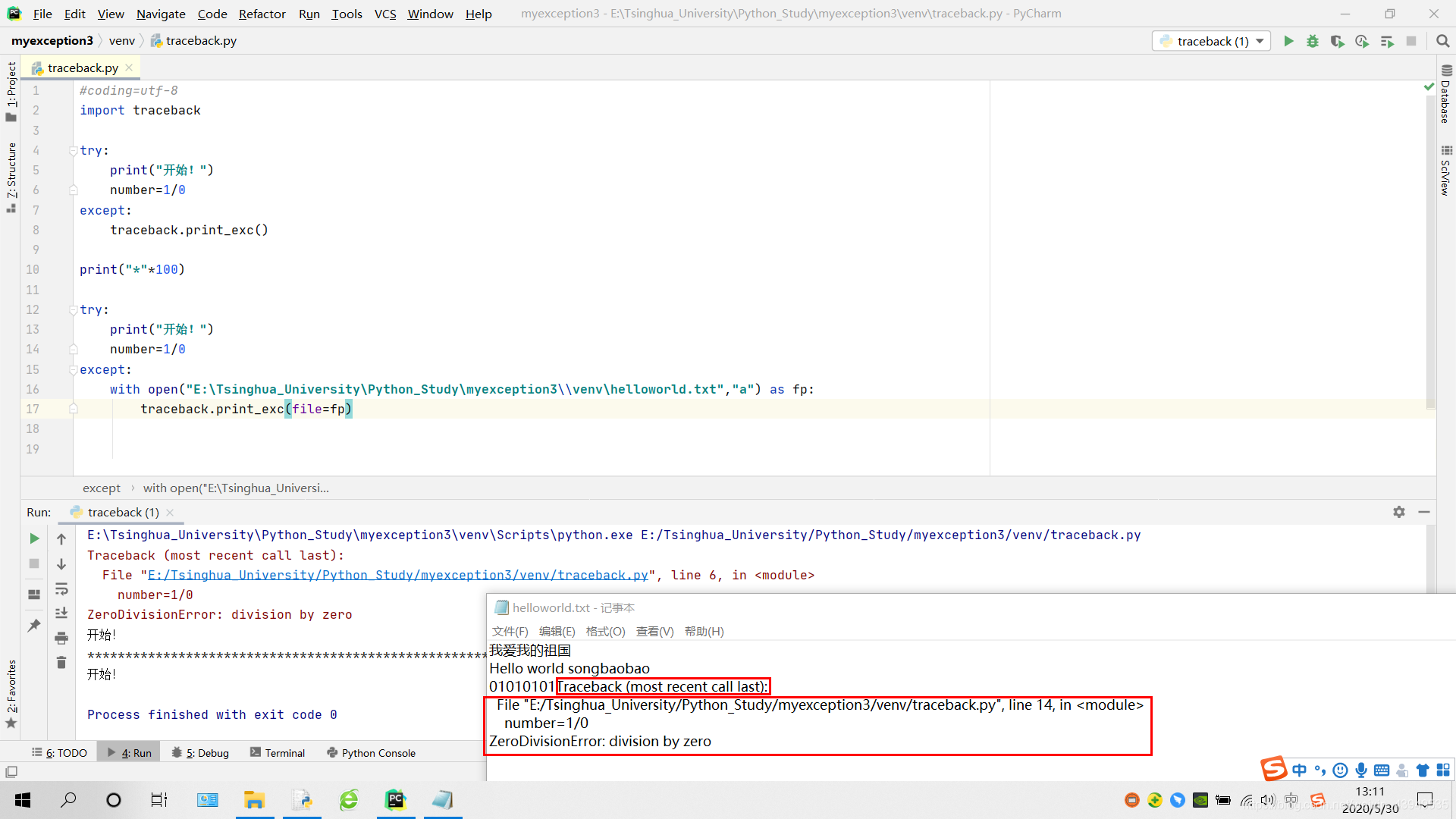Restore layout icon in Run panel
The image size is (1456, 819).
(x=34, y=595)
